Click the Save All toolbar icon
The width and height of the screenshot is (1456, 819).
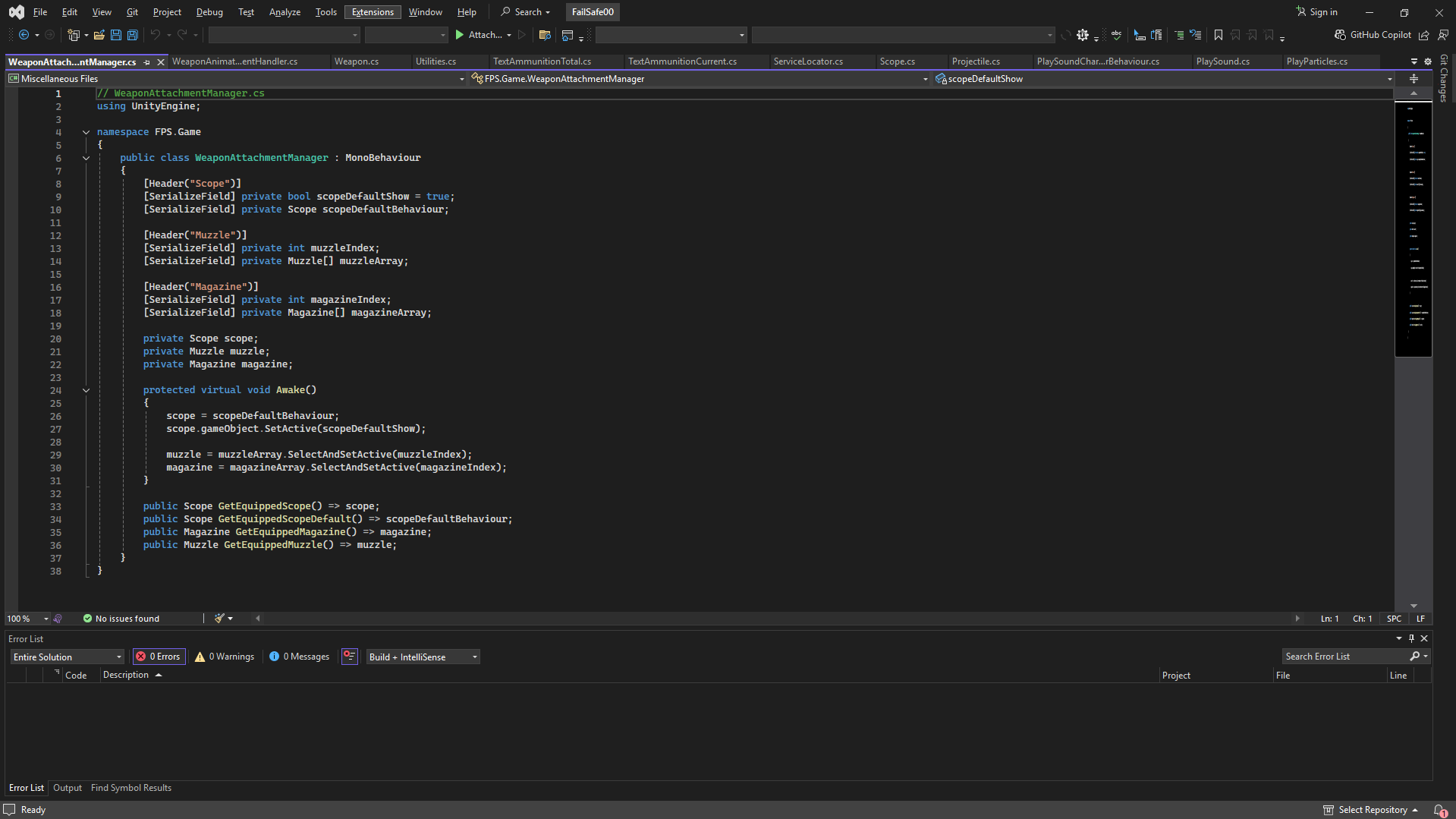(x=132, y=35)
